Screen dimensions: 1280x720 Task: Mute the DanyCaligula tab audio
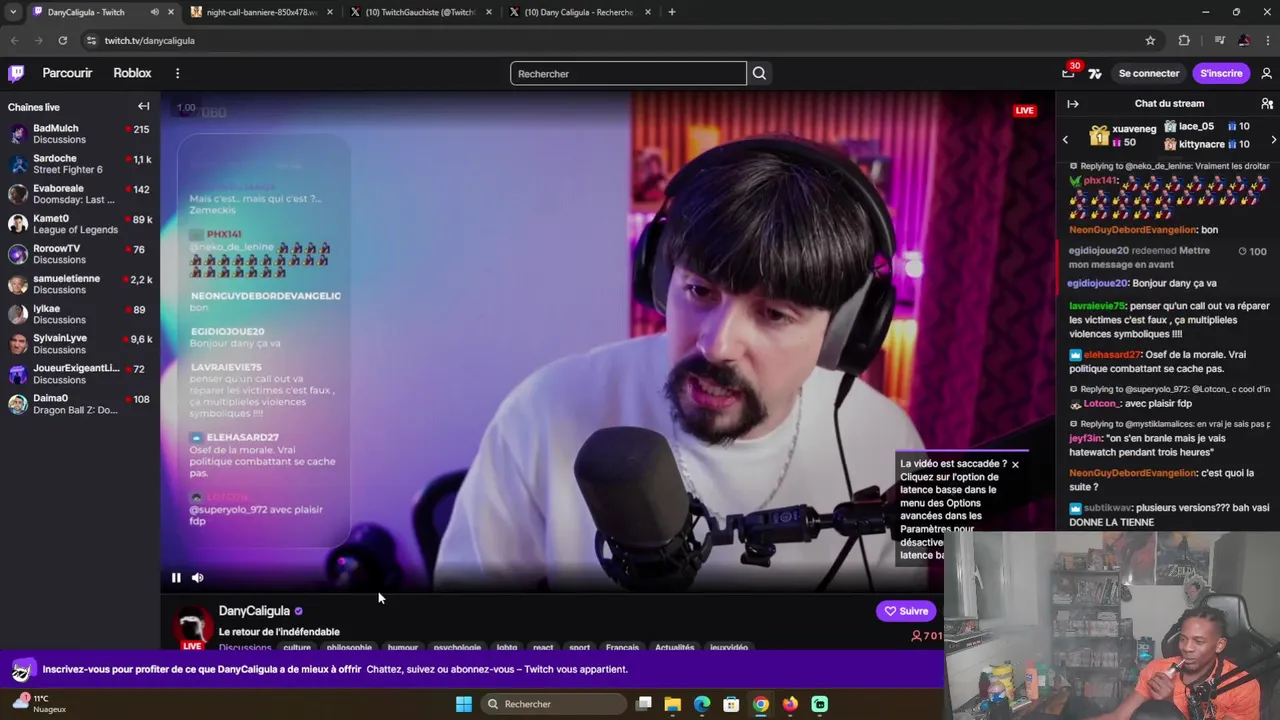(154, 12)
